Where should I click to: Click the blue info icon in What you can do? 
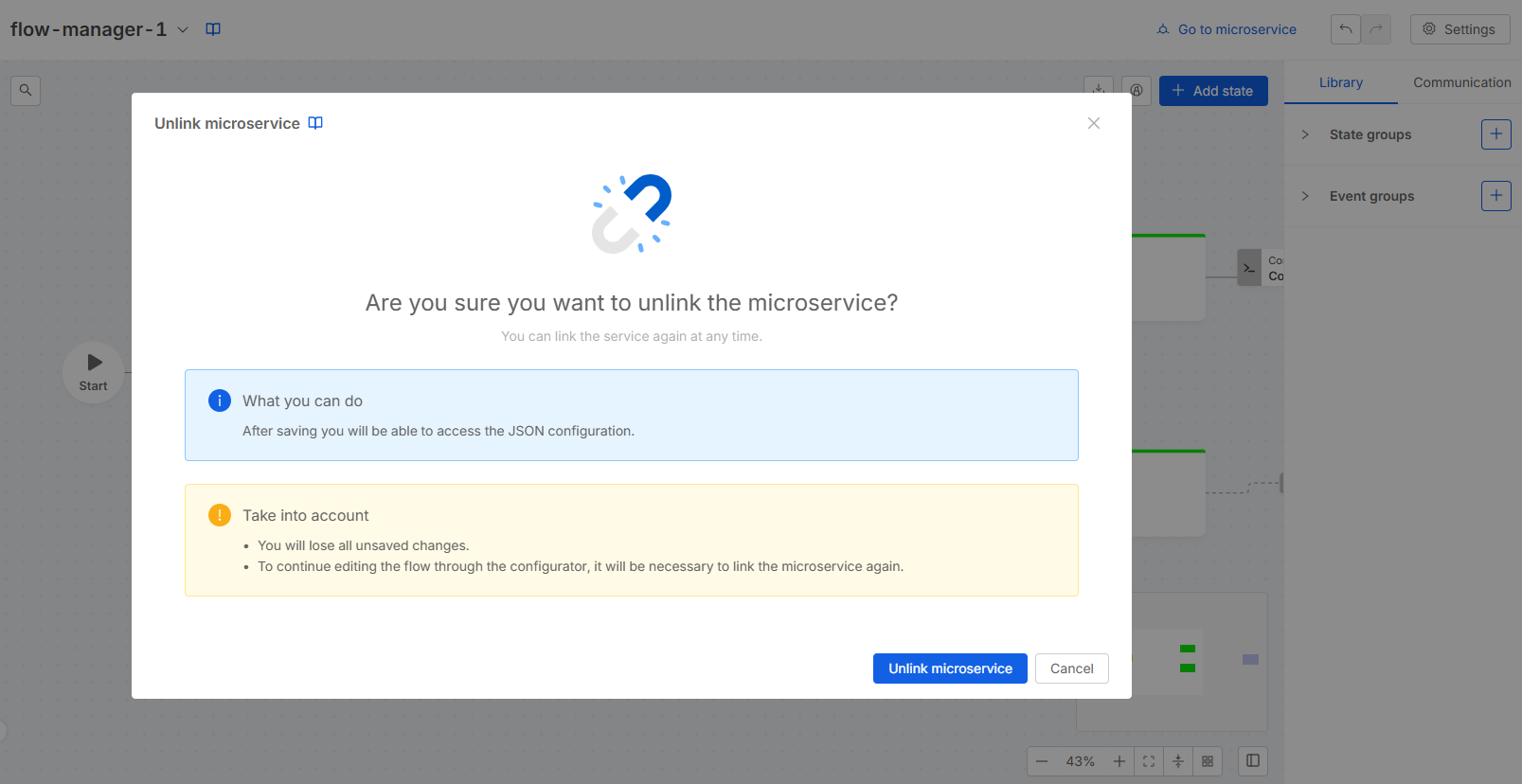click(x=220, y=401)
